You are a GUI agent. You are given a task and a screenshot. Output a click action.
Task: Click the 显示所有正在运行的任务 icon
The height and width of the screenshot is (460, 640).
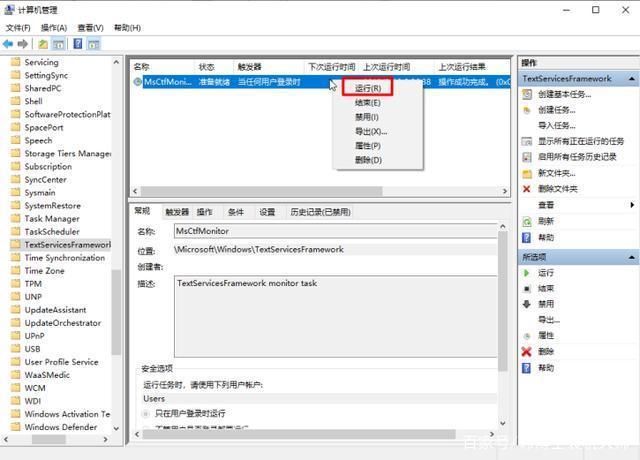click(x=527, y=142)
